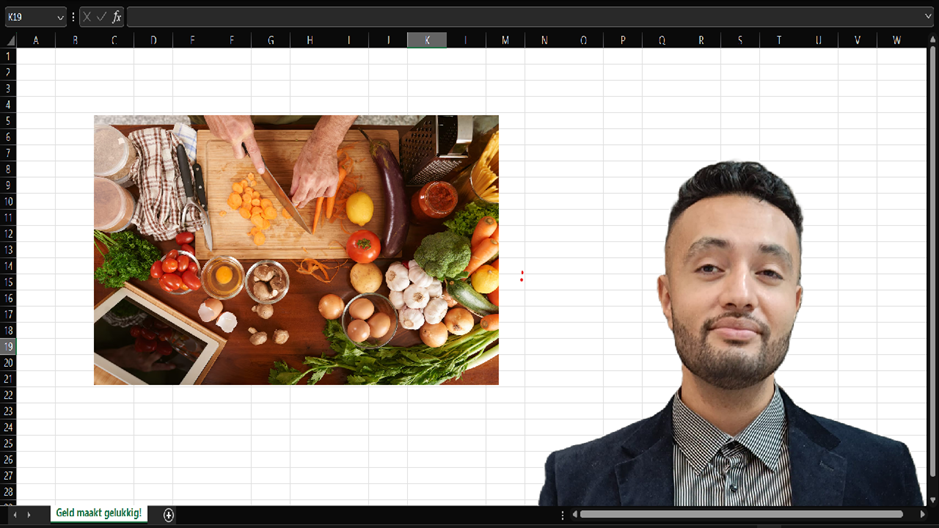Add a new sheet with plus icon
The image size is (939, 528).
[x=168, y=514]
